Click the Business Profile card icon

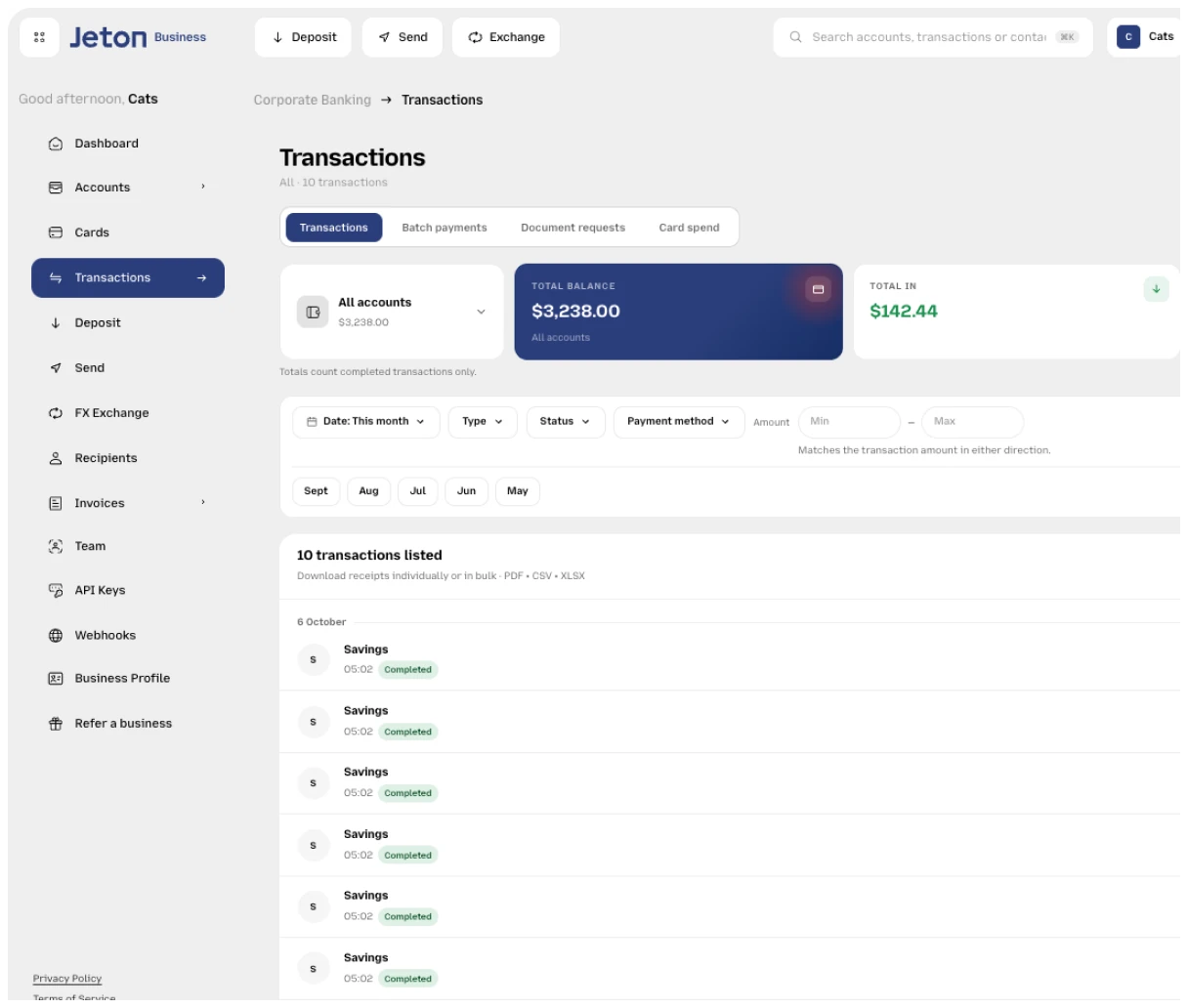coord(56,679)
